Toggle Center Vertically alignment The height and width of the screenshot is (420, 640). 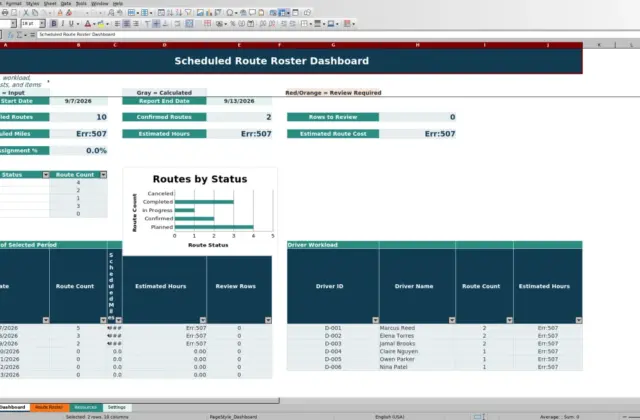[156, 24]
